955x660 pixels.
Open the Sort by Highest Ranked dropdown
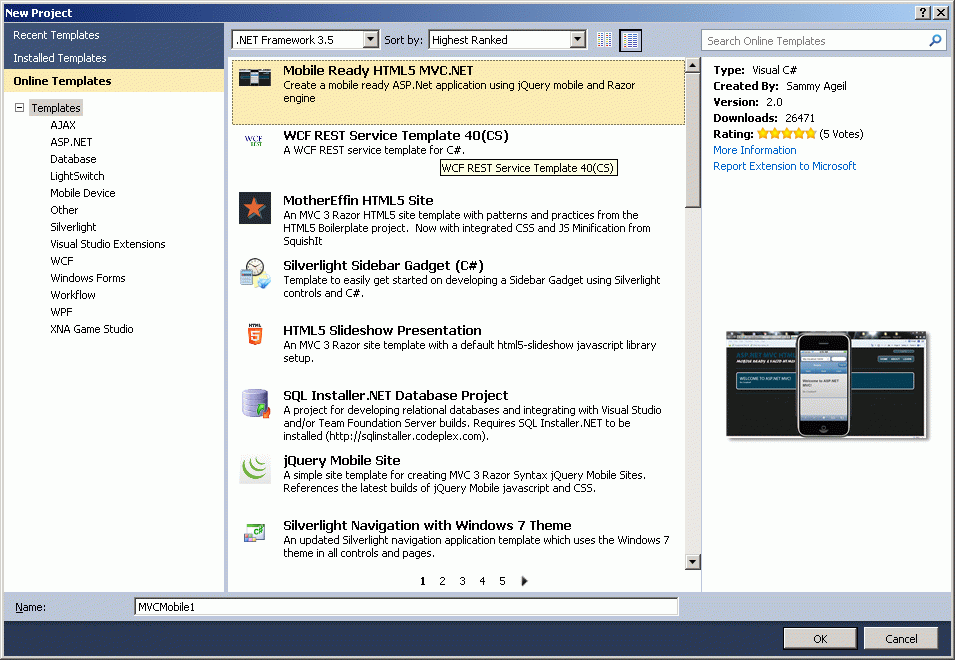point(577,40)
